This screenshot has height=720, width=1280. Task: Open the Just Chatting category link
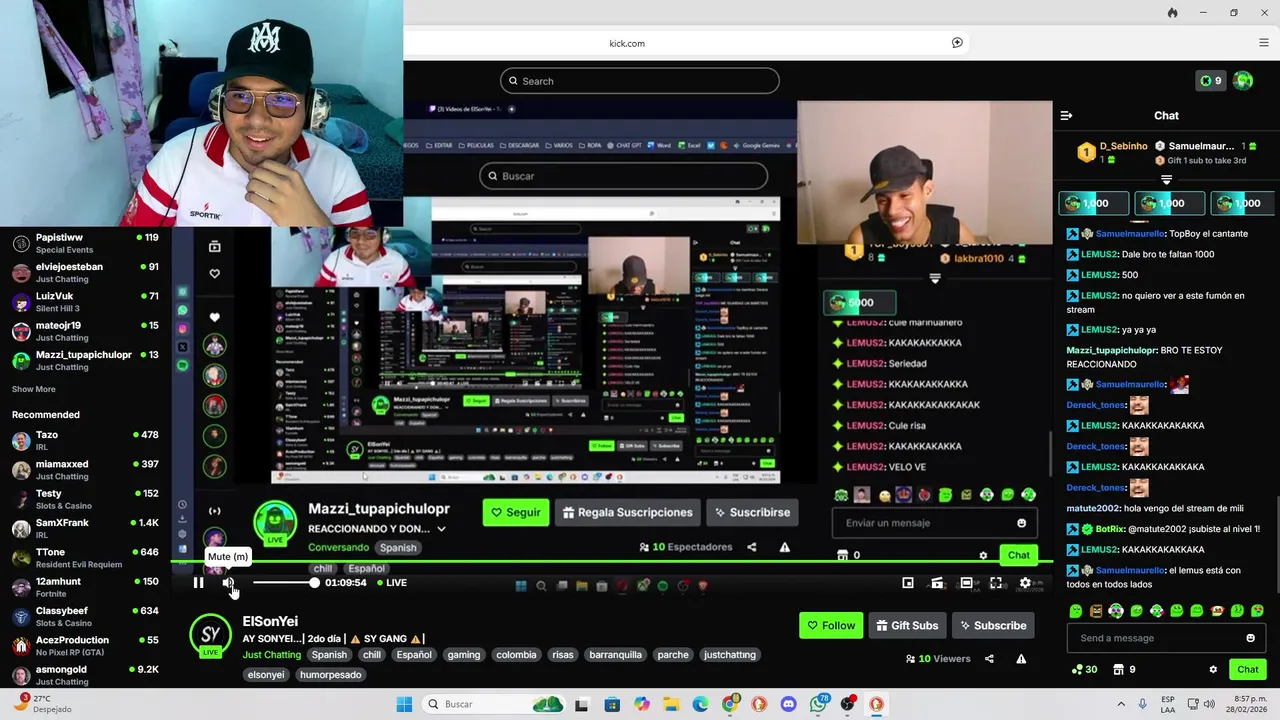click(271, 655)
